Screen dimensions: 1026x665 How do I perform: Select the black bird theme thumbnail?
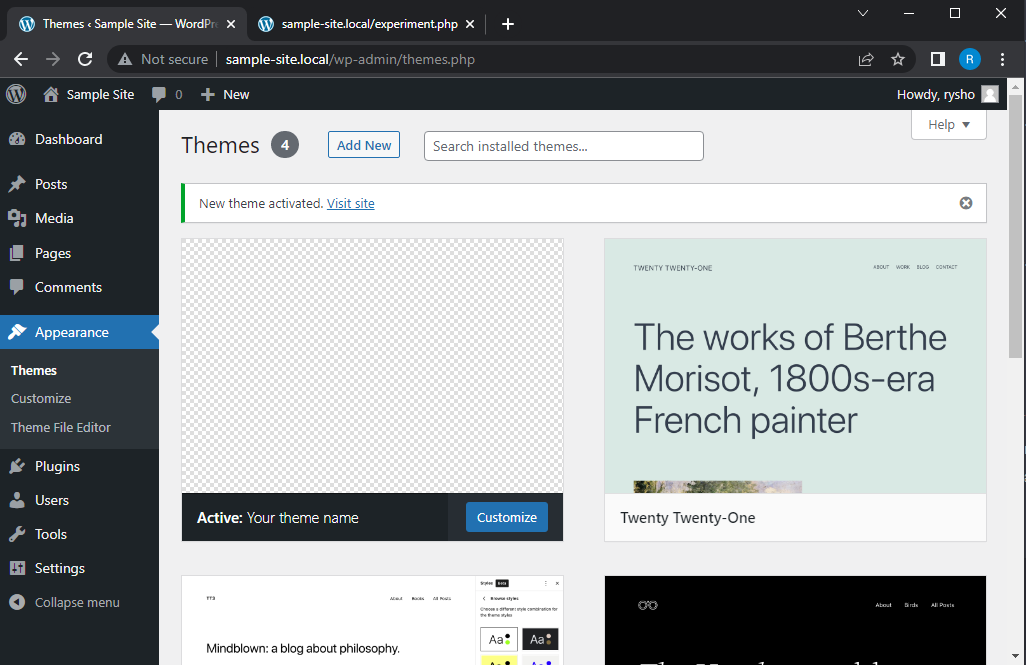tap(795, 620)
